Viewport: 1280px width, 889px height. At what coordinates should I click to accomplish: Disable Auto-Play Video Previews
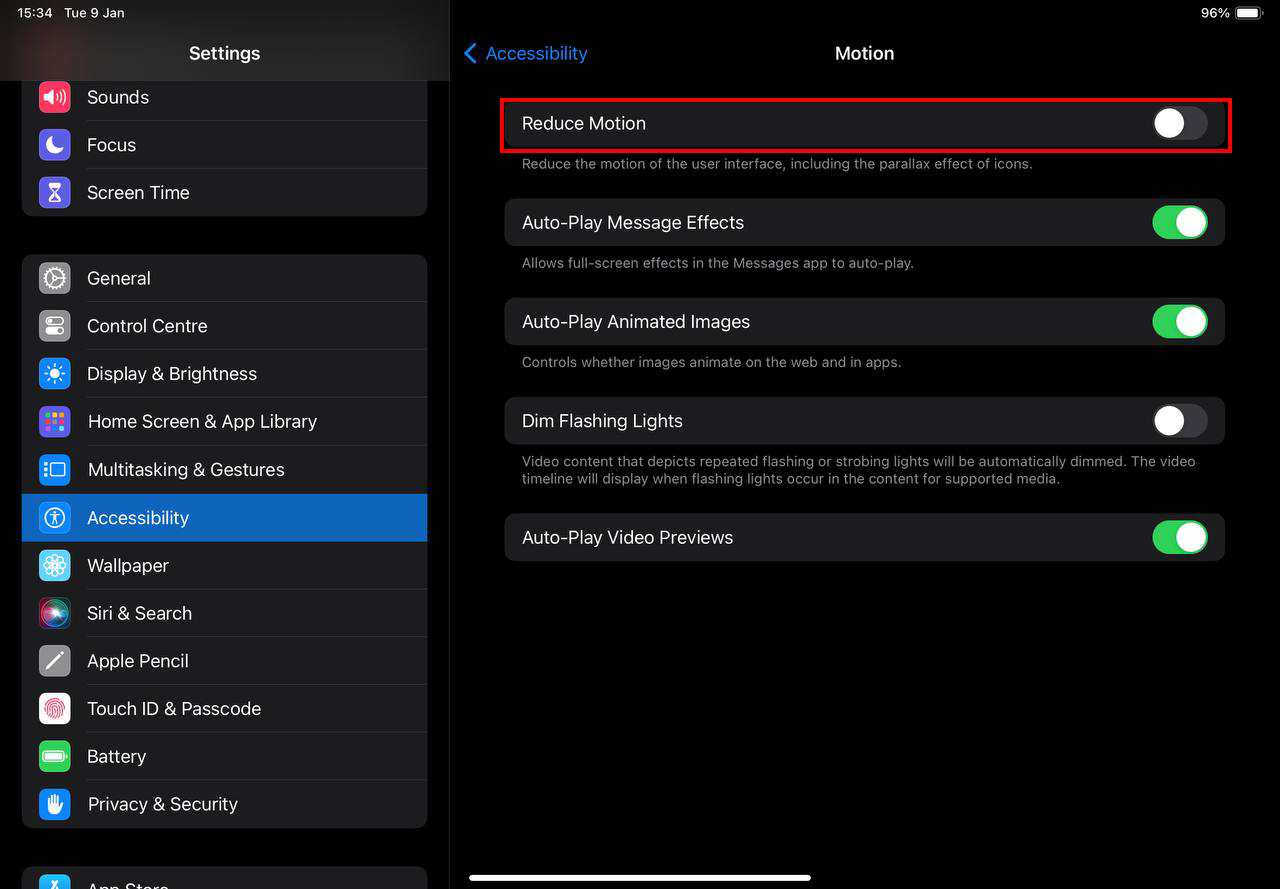coord(1180,537)
